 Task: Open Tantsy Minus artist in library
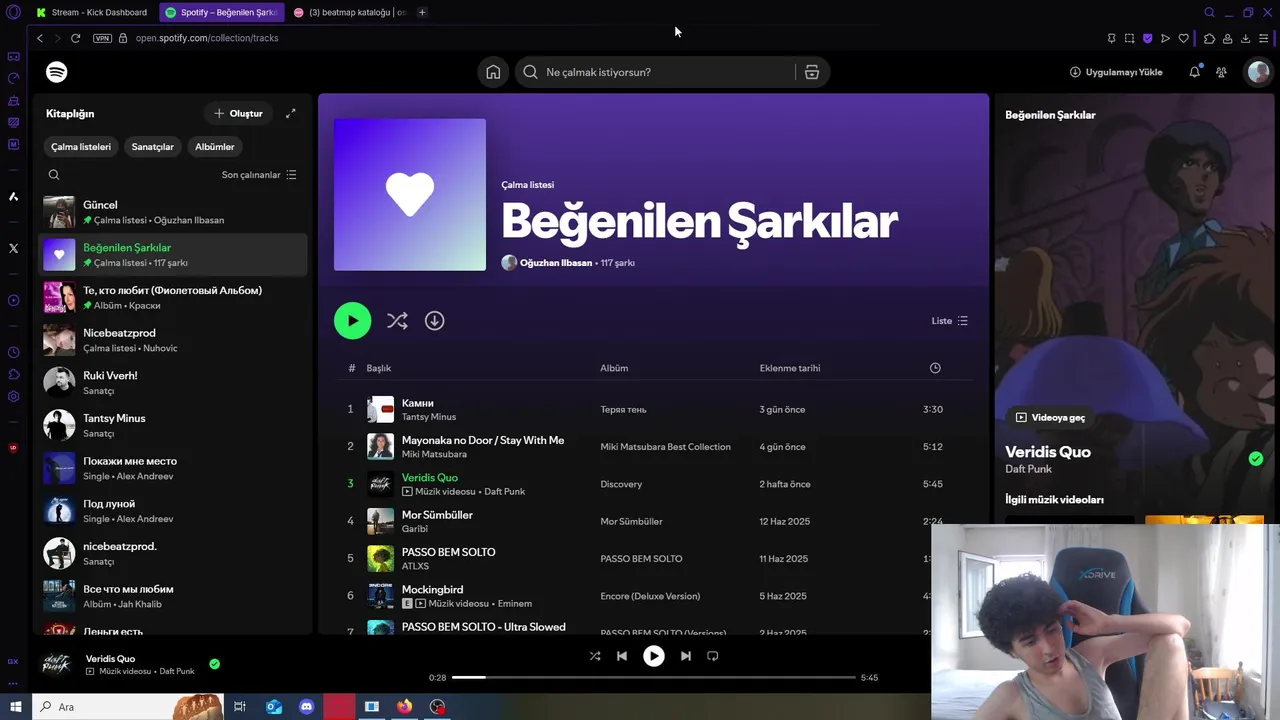point(173,425)
